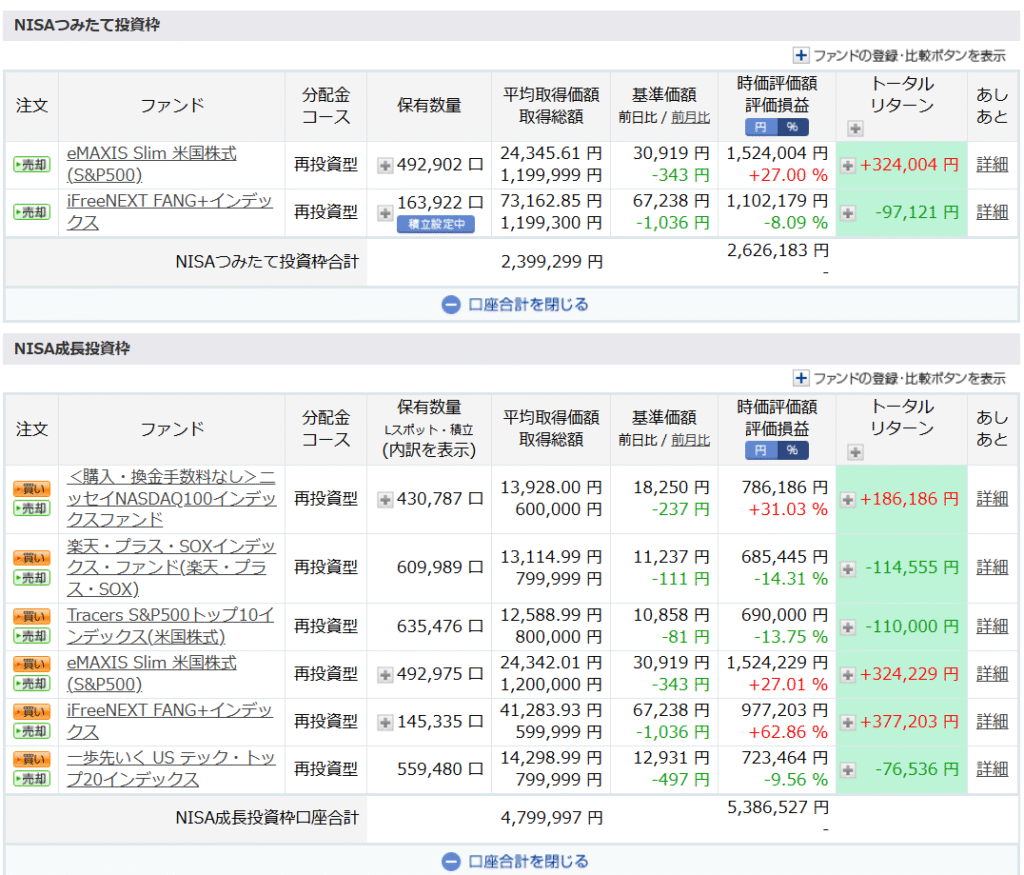
Task: Open 詳細 for iFreeNEXT FANG+ in つみたて投資枠
Action: tap(992, 212)
